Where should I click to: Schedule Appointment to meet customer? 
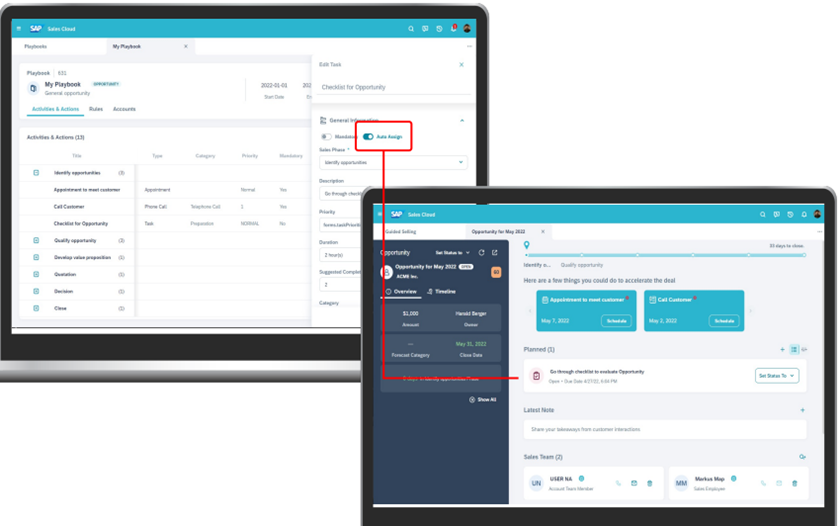(x=616, y=321)
